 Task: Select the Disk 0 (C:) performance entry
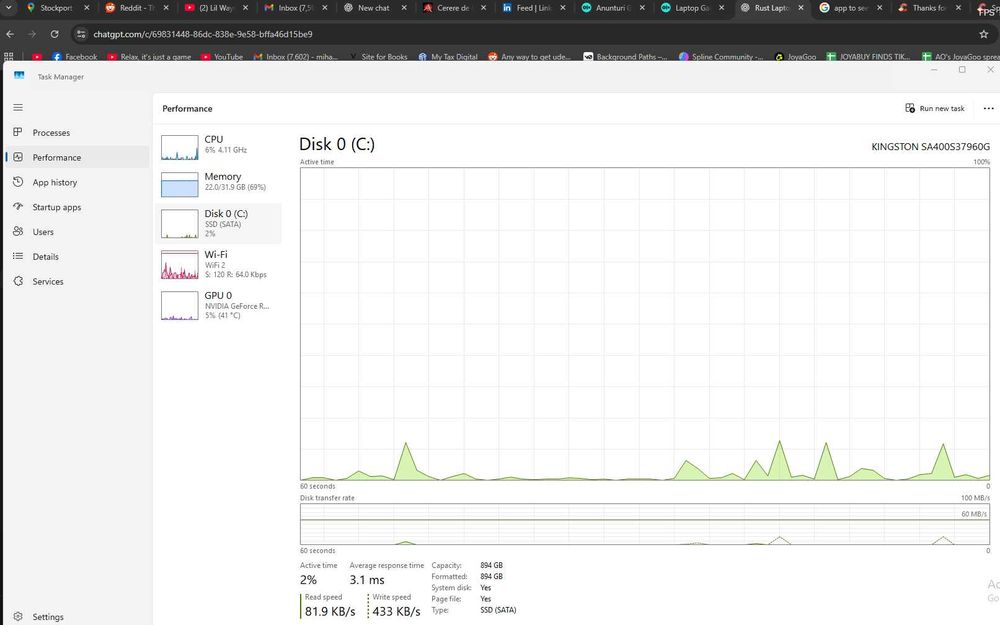pos(218,223)
